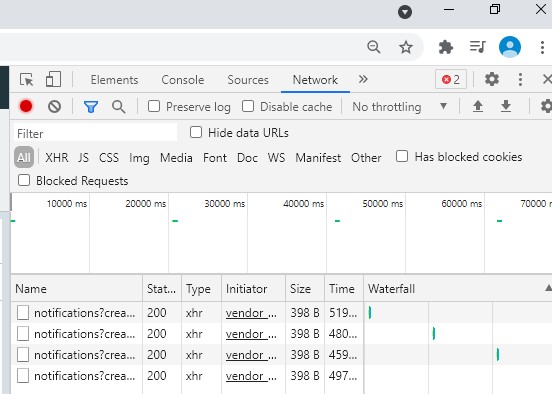Open DevTools settings gear next to the error badge
The height and width of the screenshot is (394, 552).
tap(492, 79)
